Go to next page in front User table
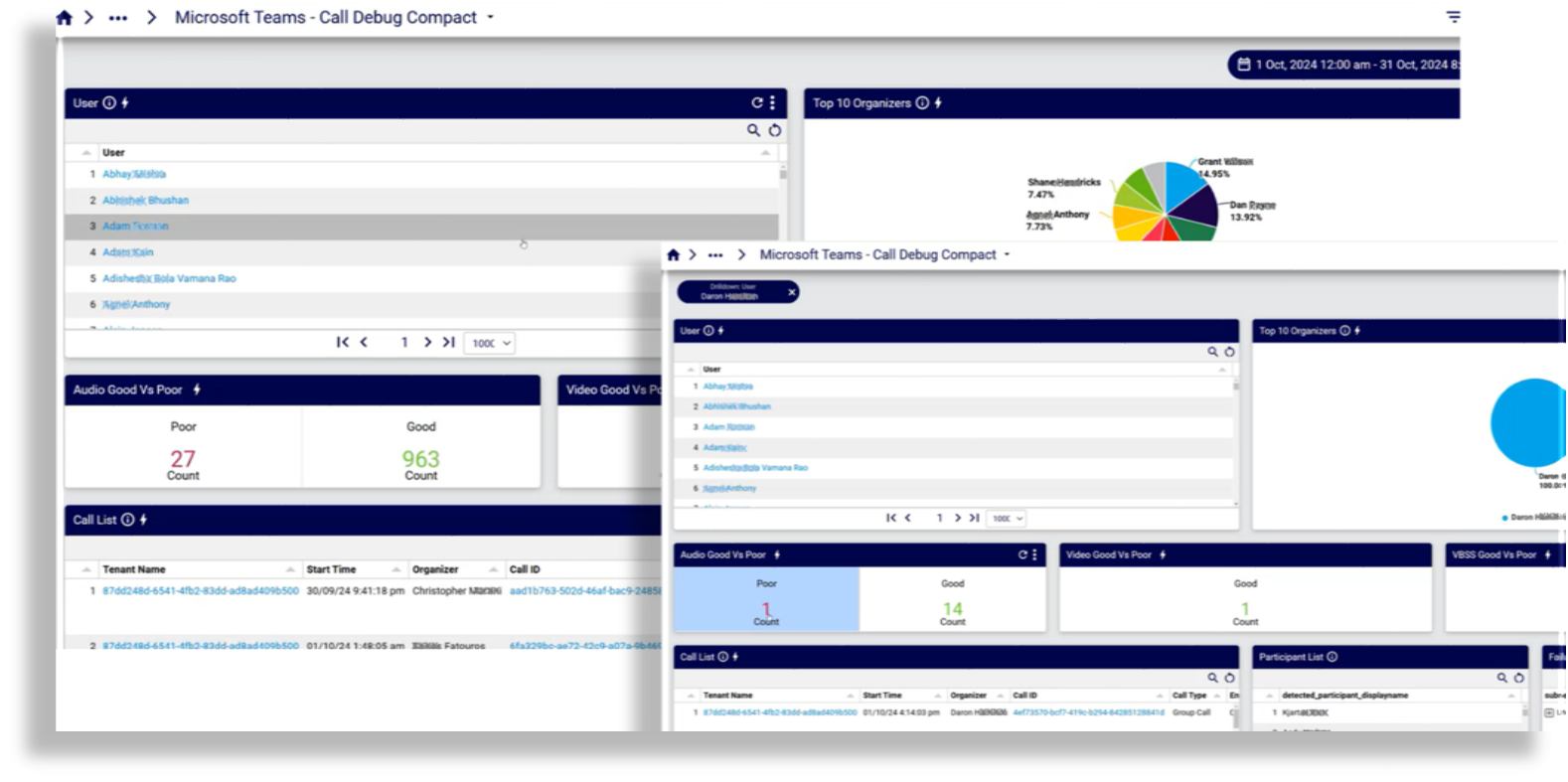 [958, 518]
